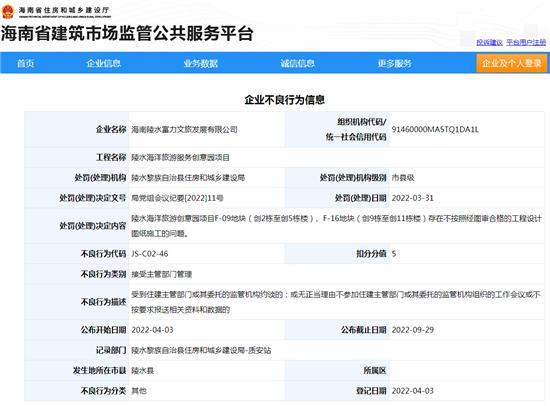Open the 诚信信息 menu item

coord(297,63)
